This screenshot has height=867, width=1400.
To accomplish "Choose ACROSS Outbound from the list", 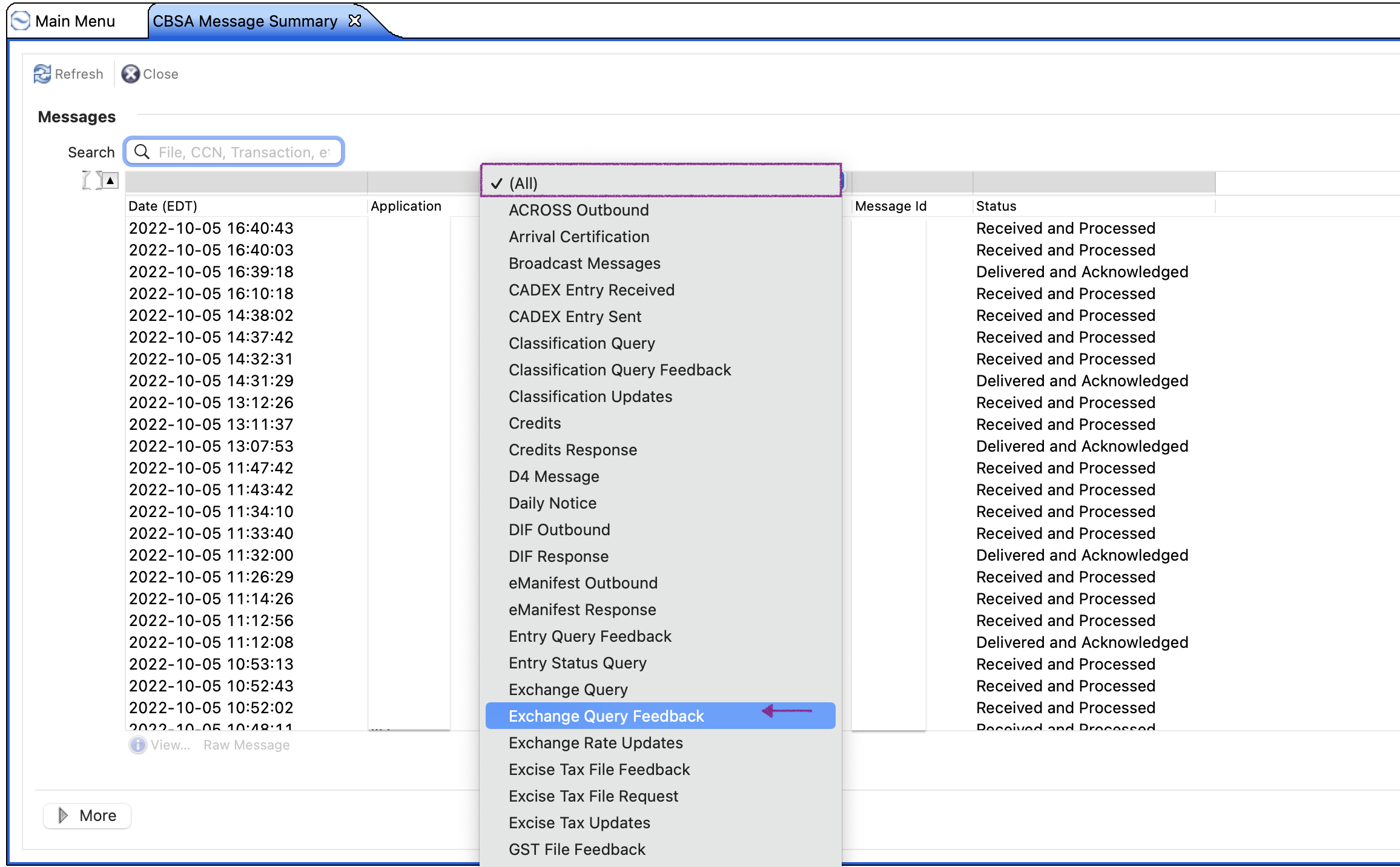I will tap(661, 210).
